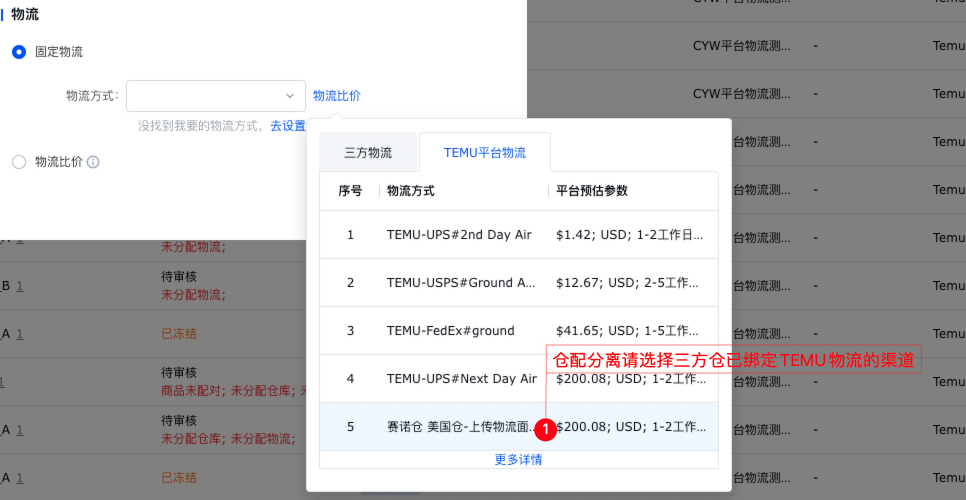Switch to the TEMU平台物流 tab
The width and height of the screenshot is (966, 500).
(485, 153)
